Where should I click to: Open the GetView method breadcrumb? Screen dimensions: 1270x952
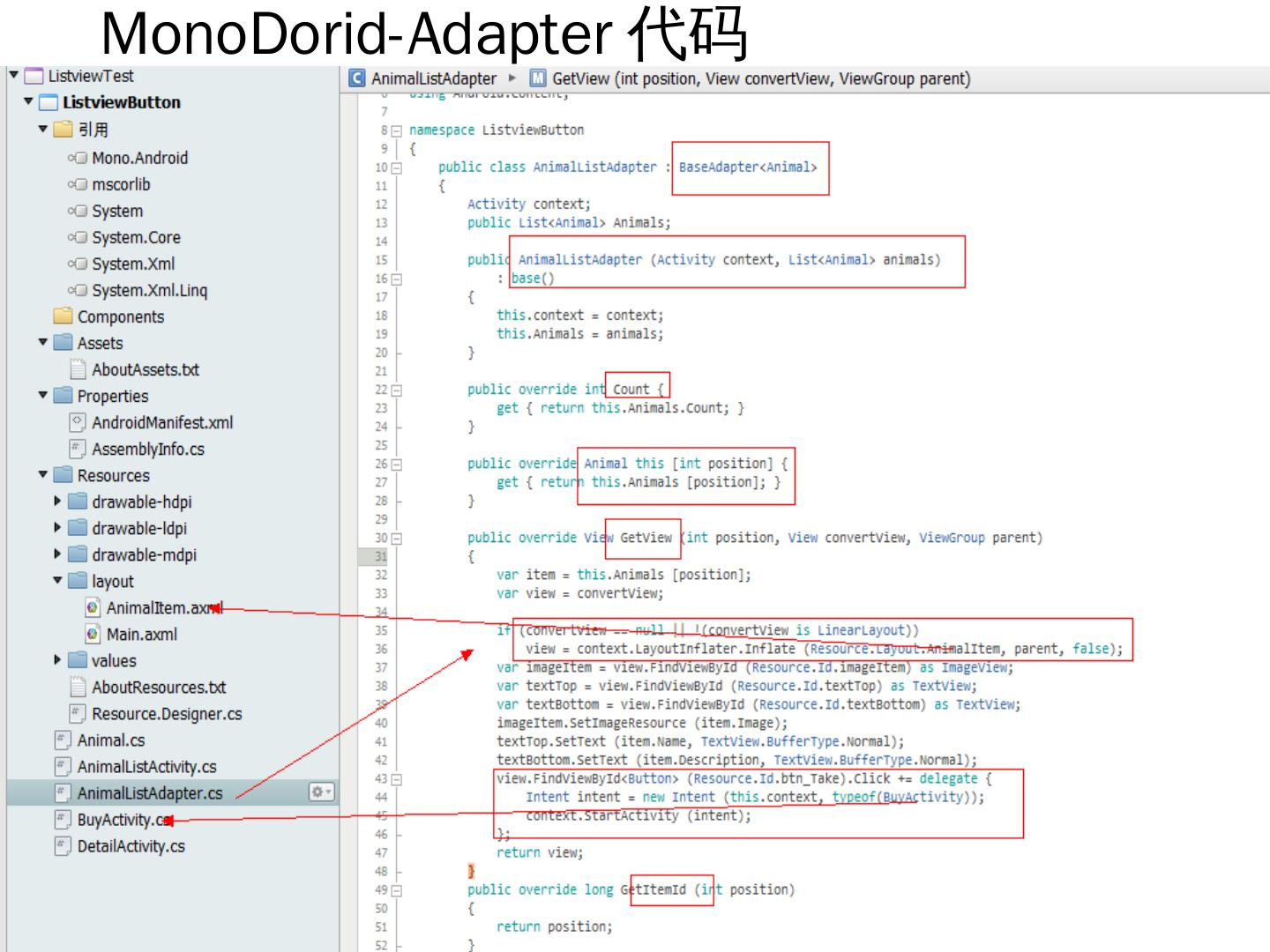click(x=761, y=78)
